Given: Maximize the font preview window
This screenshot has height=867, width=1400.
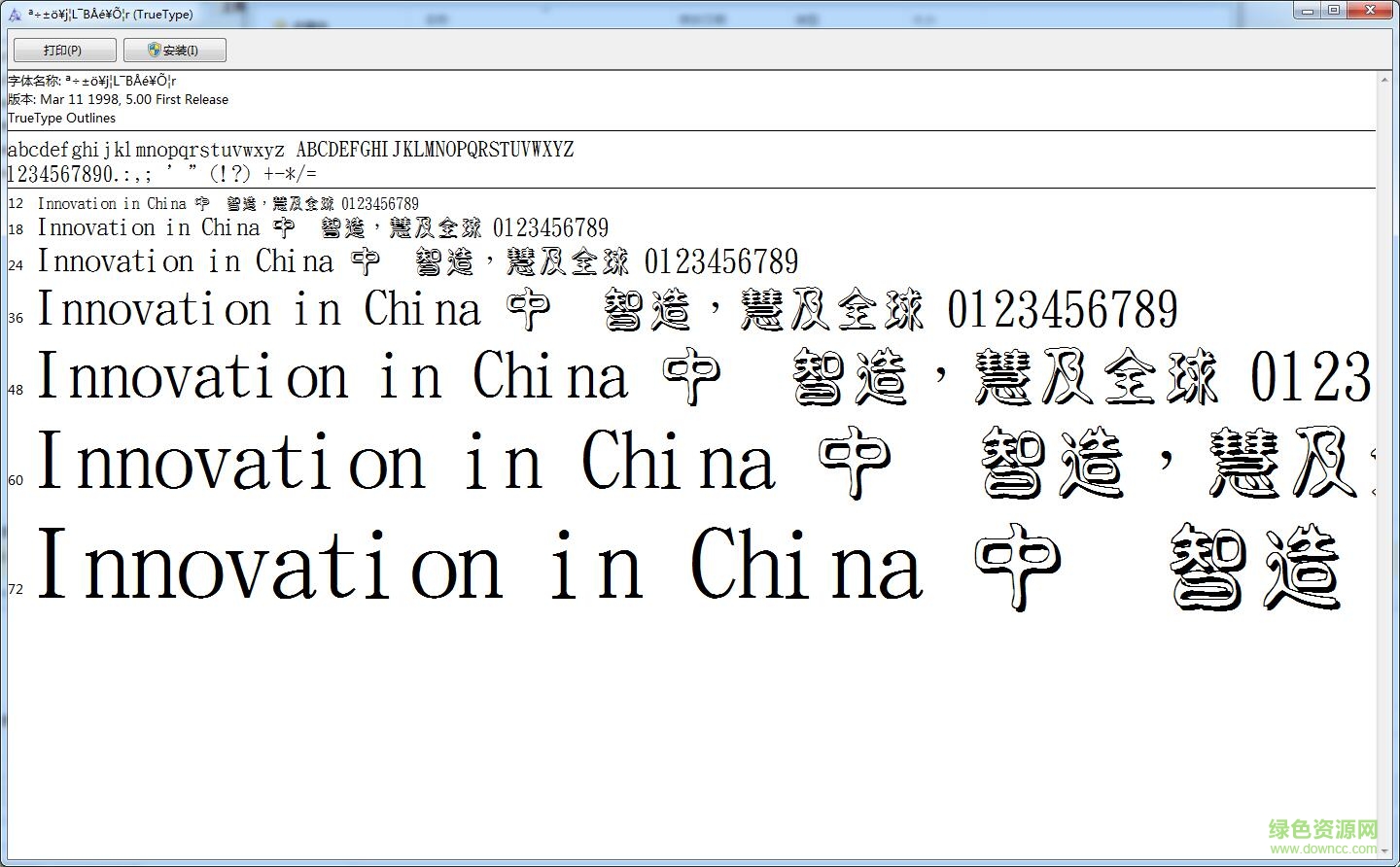Looking at the screenshot, I should [1334, 10].
